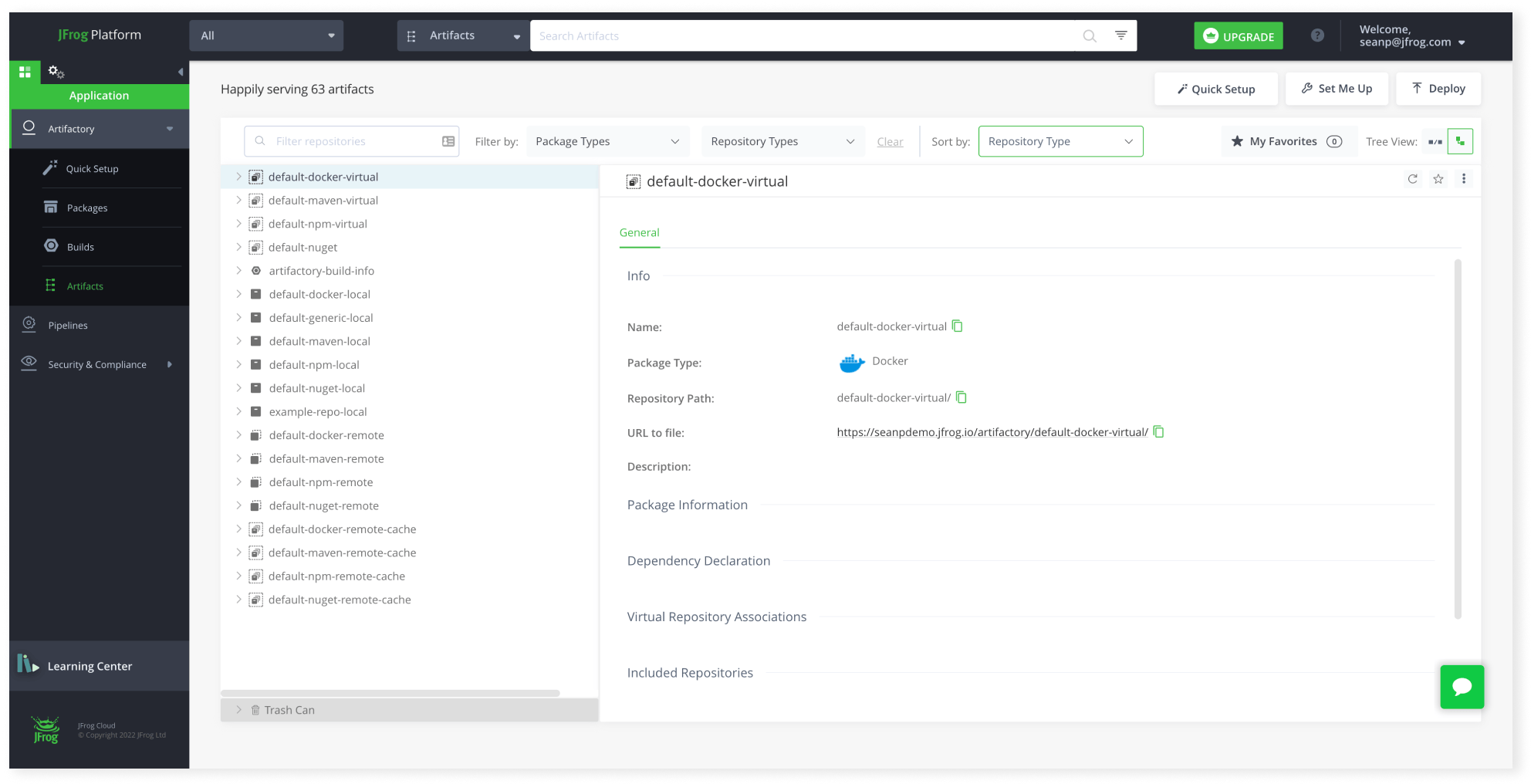This screenshot has width=1531, height=784.
Task: Open the help question mark icon
Action: click(1317, 35)
